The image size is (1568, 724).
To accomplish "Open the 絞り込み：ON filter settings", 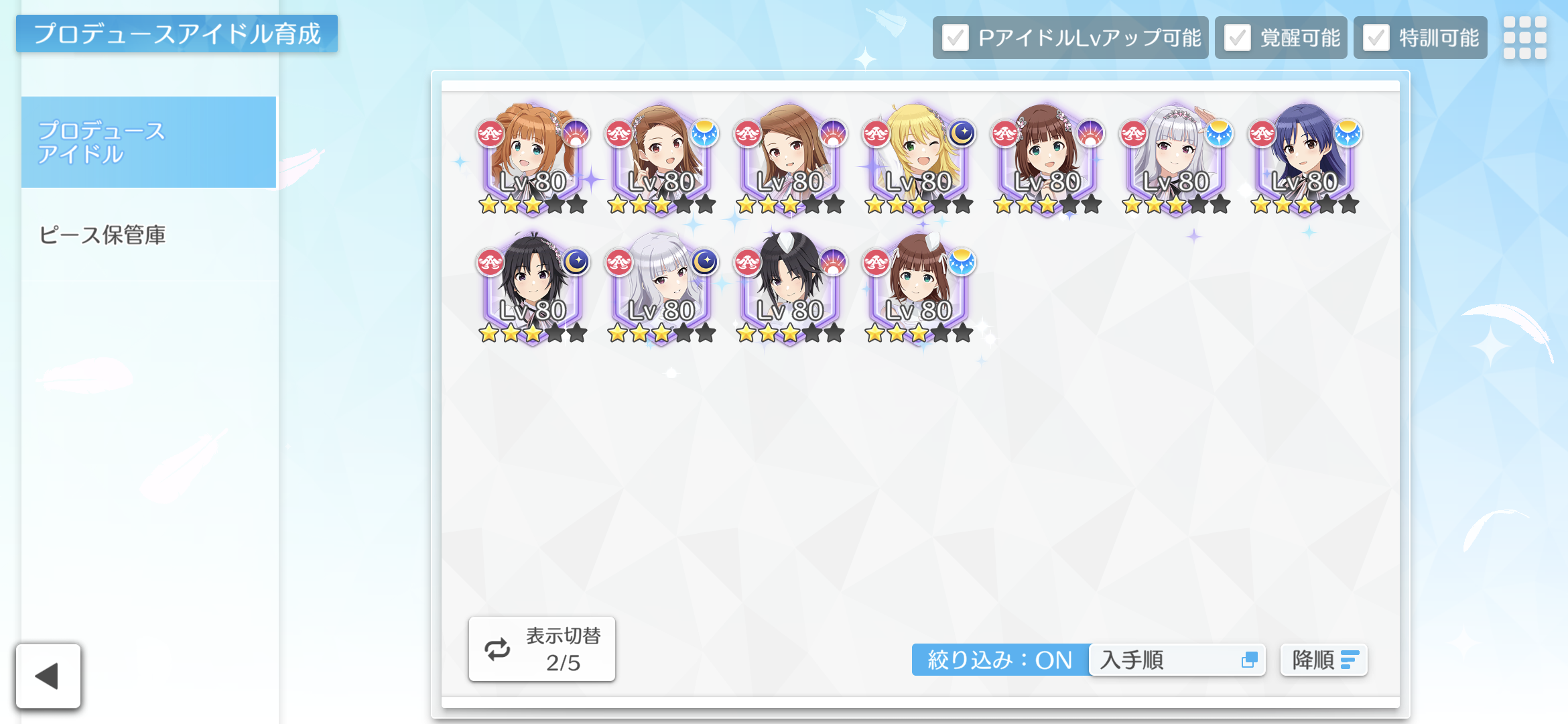I will click(x=1000, y=660).
